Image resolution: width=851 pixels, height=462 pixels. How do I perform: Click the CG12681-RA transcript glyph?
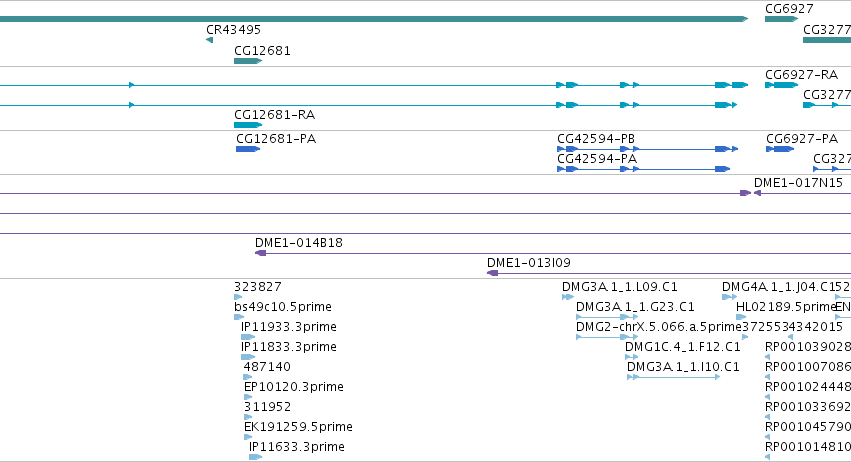coord(248,125)
